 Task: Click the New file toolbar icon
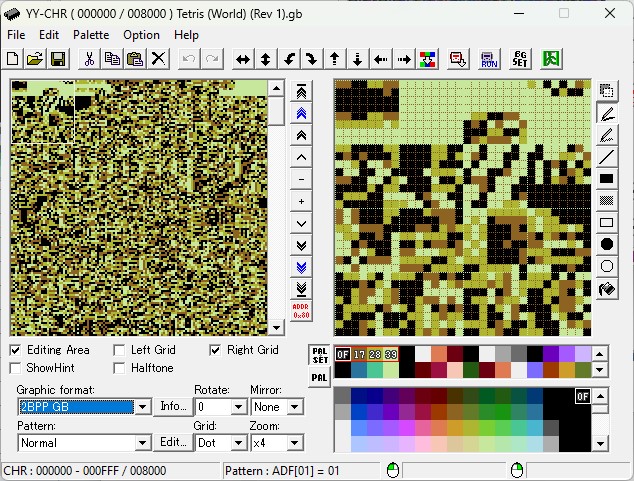tap(13, 59)
